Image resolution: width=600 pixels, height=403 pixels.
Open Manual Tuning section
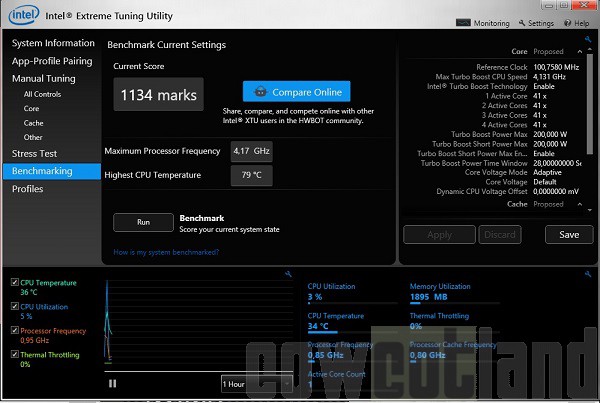coord(44,78)
